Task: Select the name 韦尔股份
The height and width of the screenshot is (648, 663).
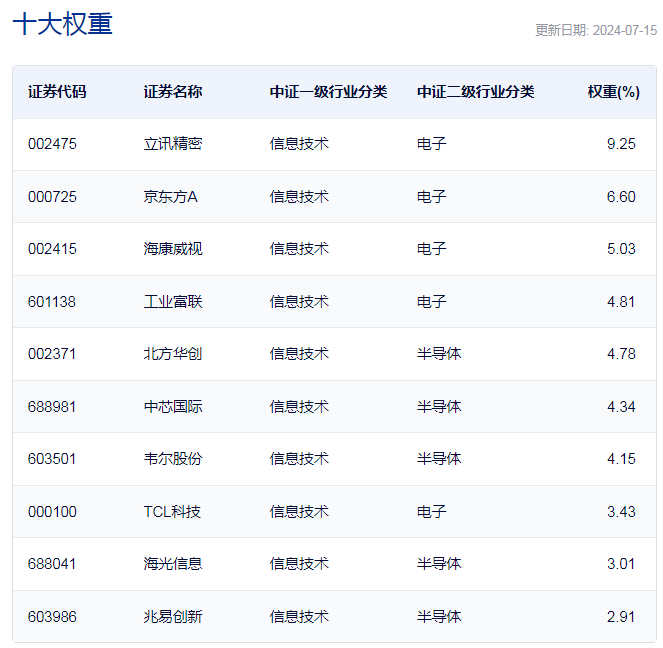Action: (173, 459)
